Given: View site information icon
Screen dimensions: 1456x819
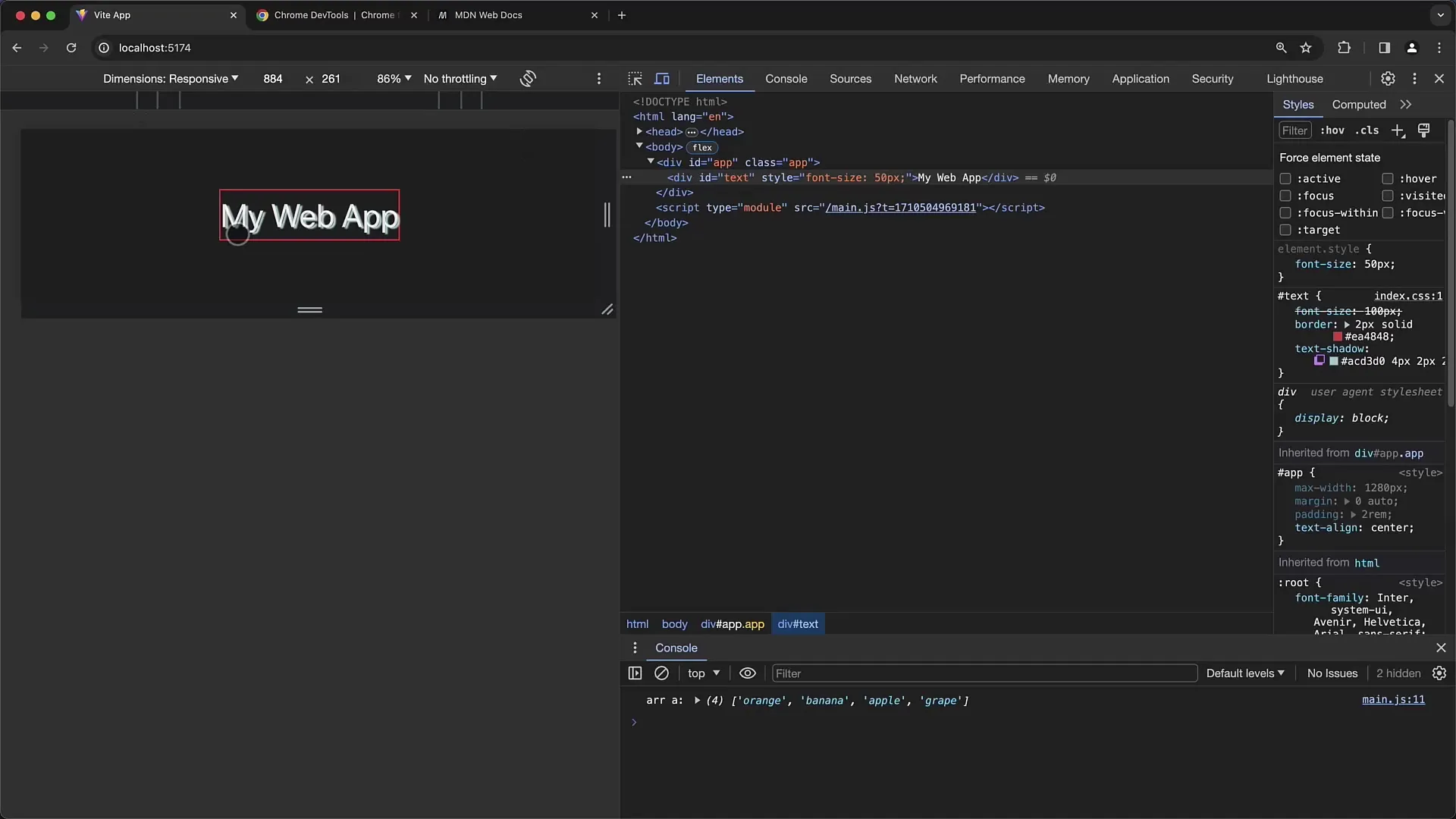Looking at the screenshot, I should tap(104, 48).
